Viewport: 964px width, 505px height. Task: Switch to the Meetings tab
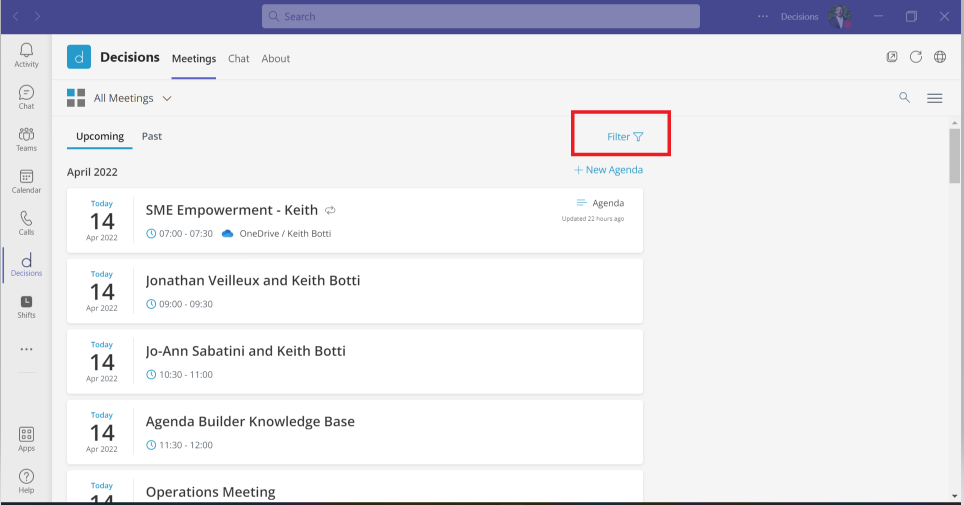(x=194, y=58)
